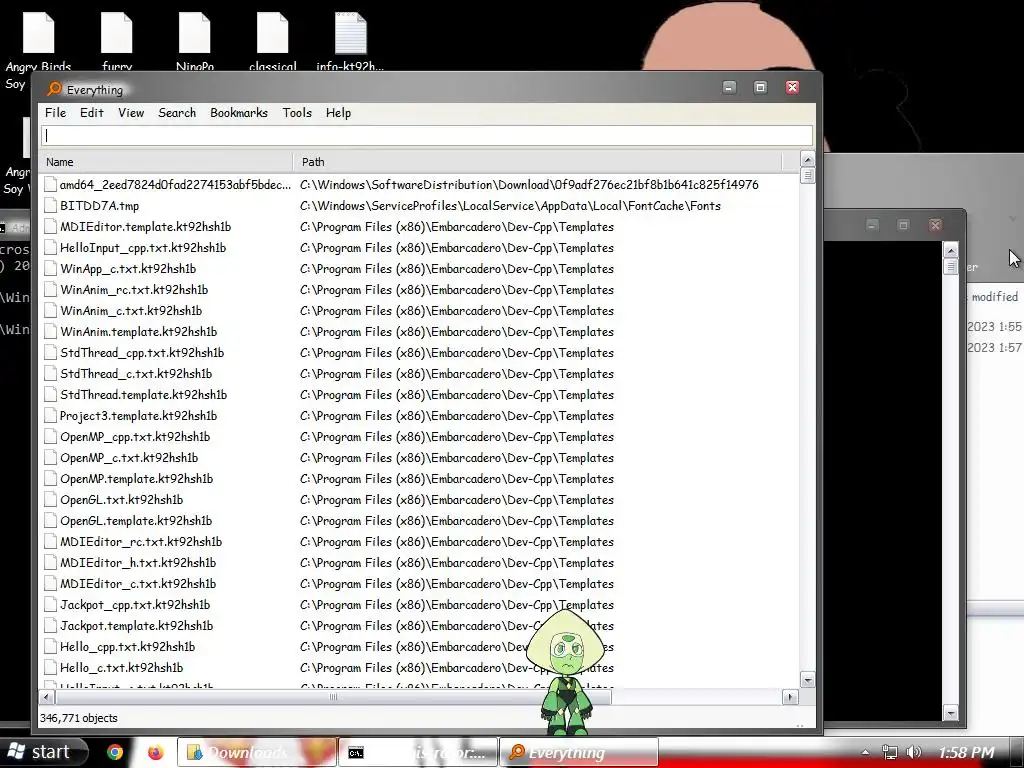Screen dimensions: 1024x768
Task: Launch Google Chrome from the taskbar
Action: point(115,752)
